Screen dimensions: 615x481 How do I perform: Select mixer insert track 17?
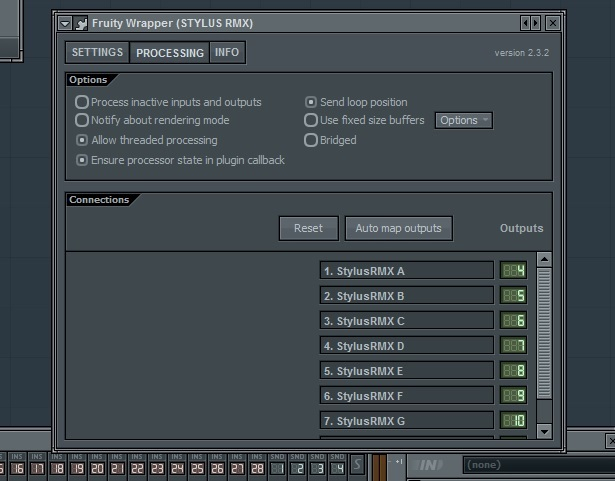pos(37,466)
